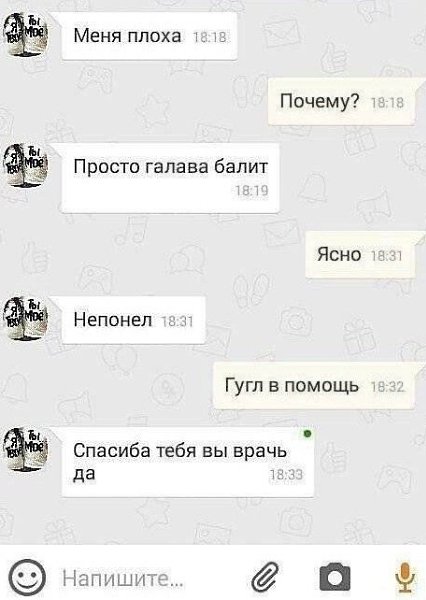Select the "Почему?" sent message
This screenshot has height=600, width=426.
(341, 101)
